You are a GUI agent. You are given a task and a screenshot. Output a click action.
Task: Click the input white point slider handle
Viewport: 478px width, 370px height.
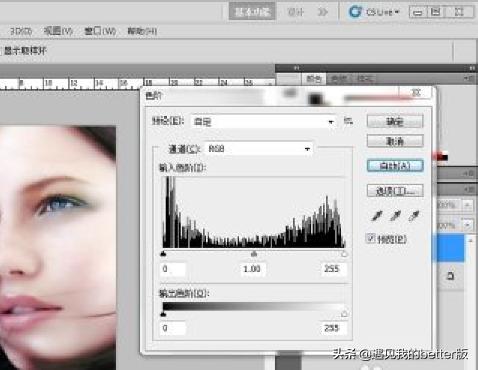coord(344,254)
